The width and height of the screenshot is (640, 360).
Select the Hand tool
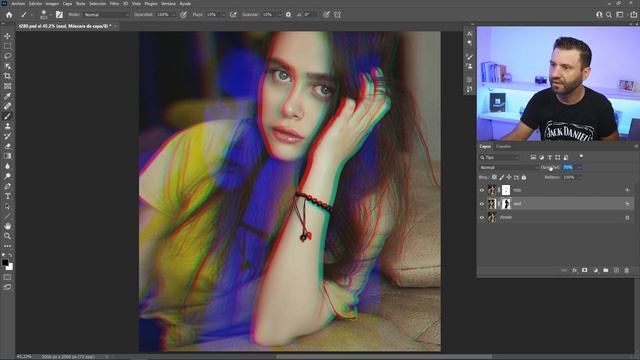point(7,226)
